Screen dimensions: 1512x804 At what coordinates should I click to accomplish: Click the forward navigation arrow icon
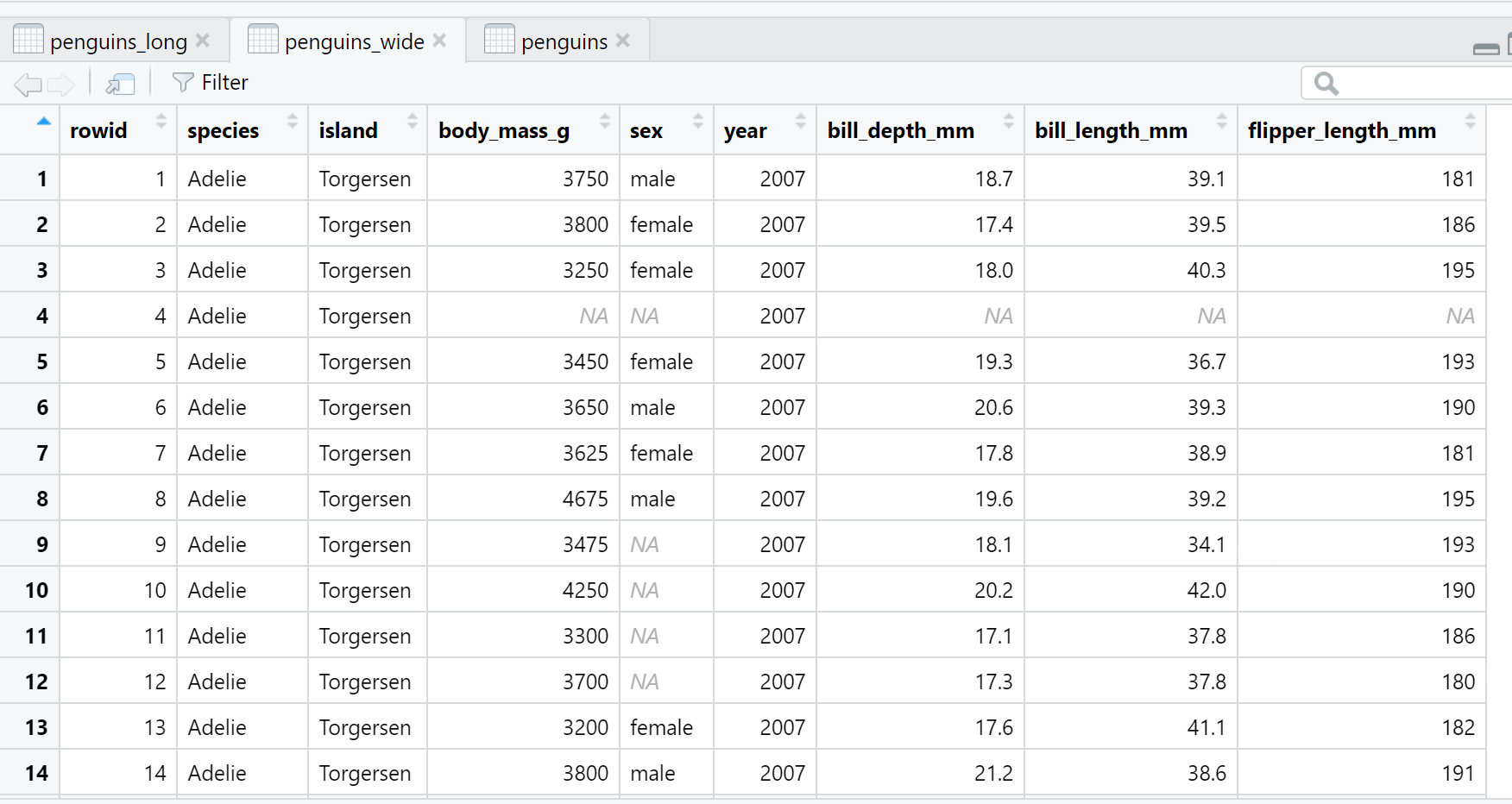(x=61, y=84)
